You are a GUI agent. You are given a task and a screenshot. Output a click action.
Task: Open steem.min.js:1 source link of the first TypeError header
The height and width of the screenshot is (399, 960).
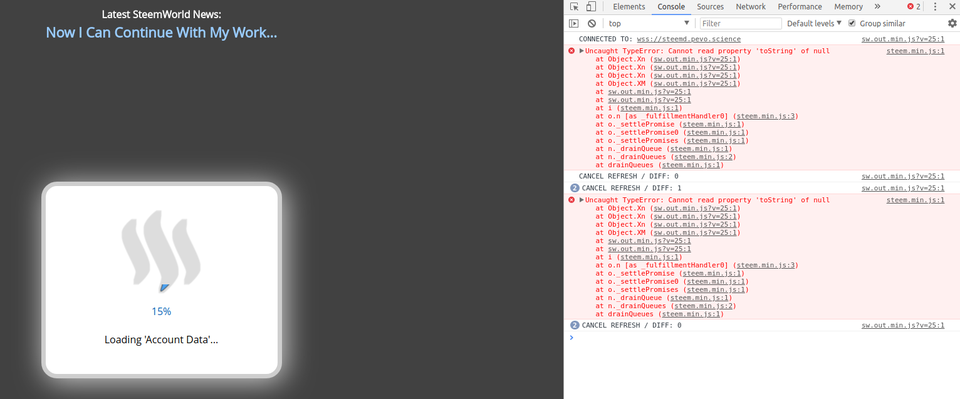[x=915, y=51]
